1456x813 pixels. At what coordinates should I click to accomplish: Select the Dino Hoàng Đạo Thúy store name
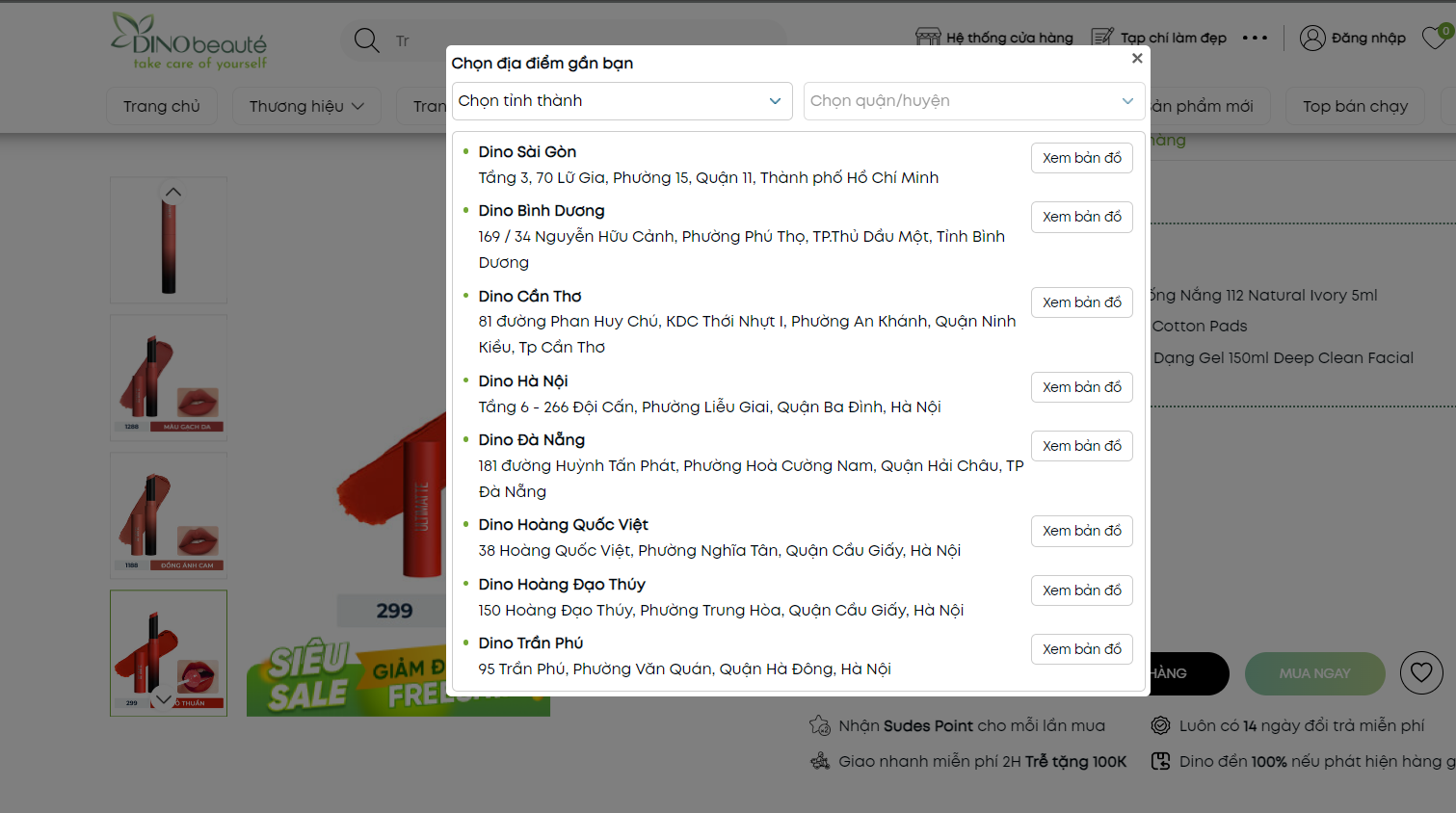tap(562, 585)
